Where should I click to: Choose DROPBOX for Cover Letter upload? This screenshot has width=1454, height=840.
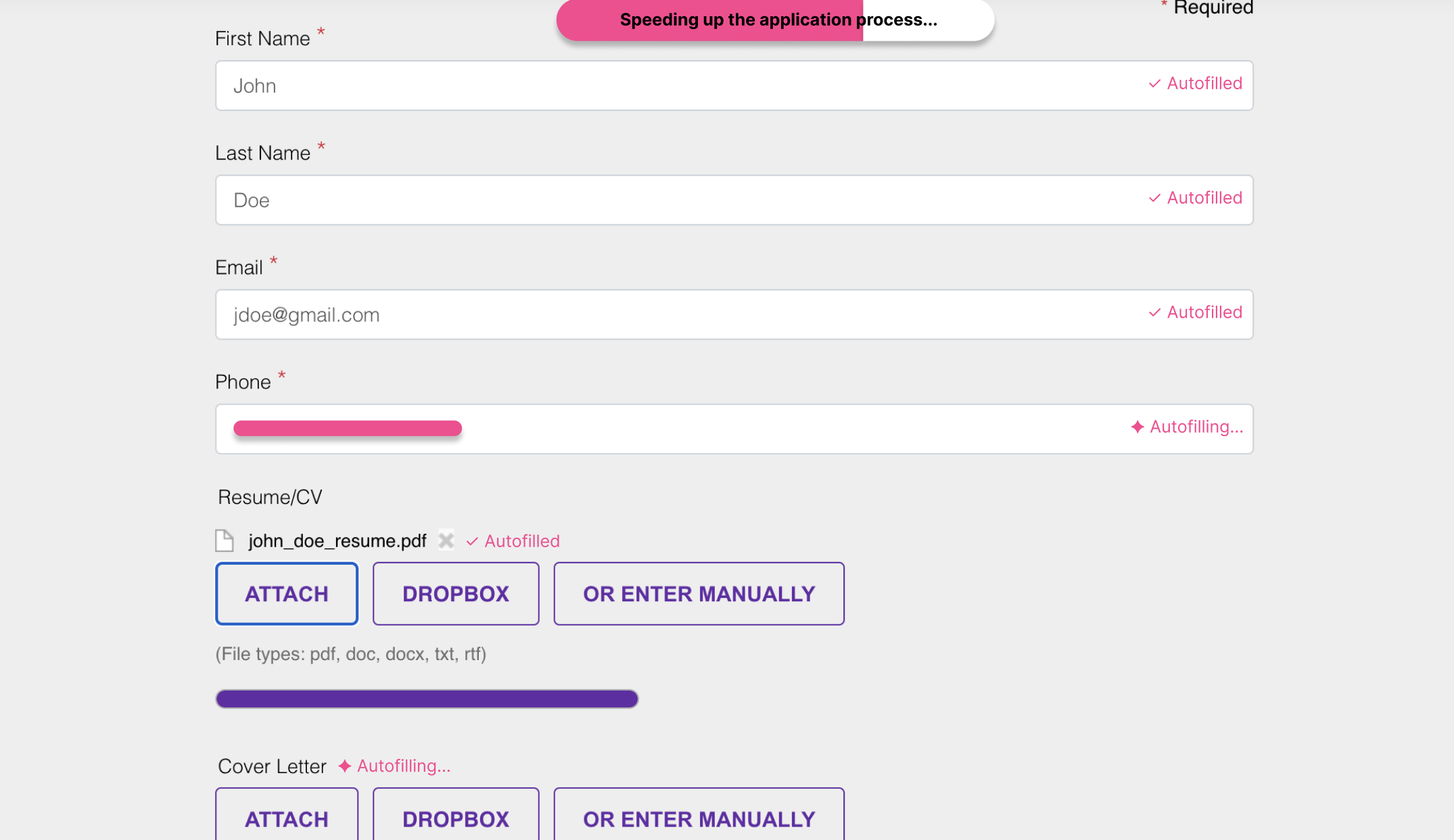(456, 818)
